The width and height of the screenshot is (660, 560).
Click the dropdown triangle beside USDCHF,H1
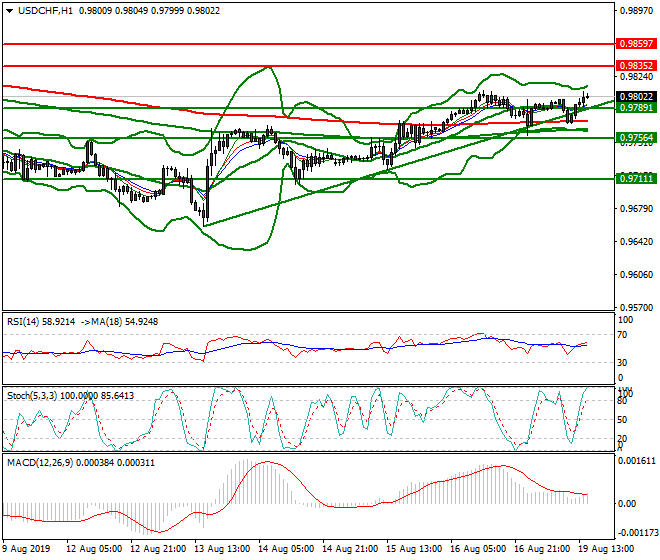coord(10,11)
